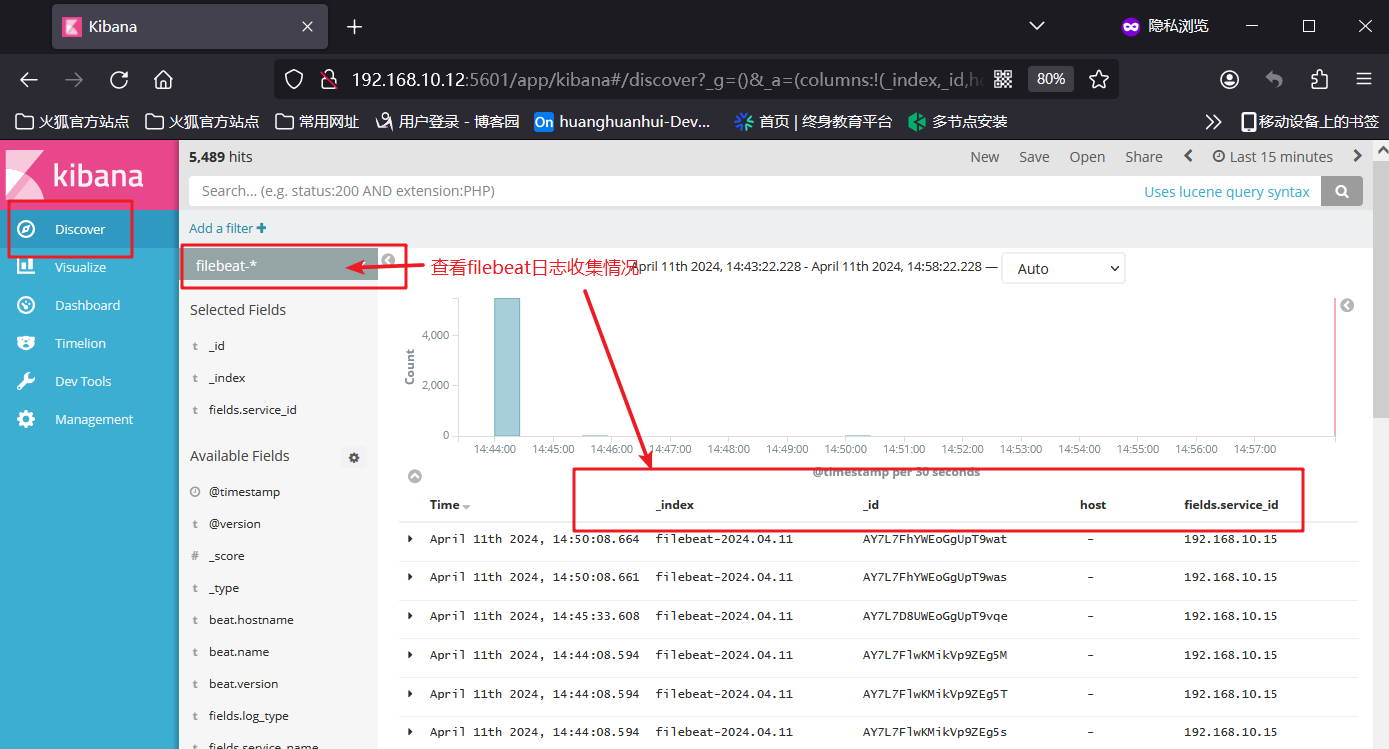Open the Discover section icon
This screenshot has height=749, width=1389.
tap(27, 229)
